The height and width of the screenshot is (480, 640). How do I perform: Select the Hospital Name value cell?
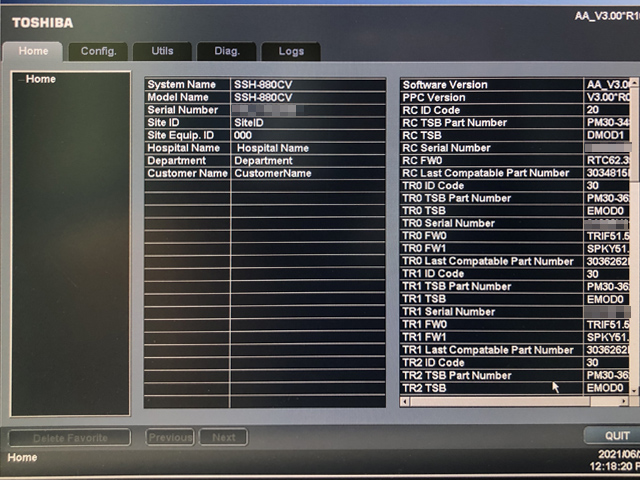click(308, 148)
